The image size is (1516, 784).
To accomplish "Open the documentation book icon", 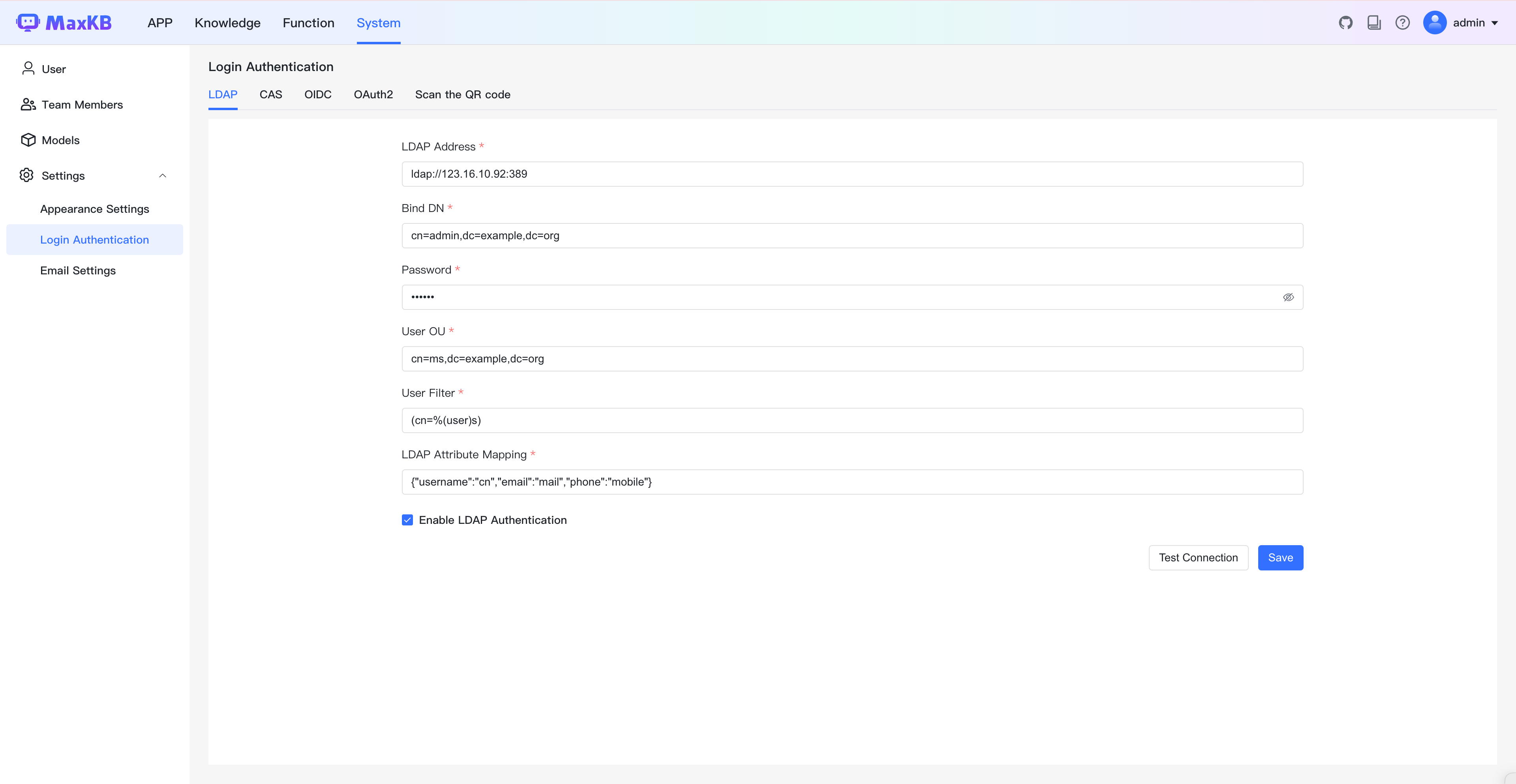I will pos(1373,23).
